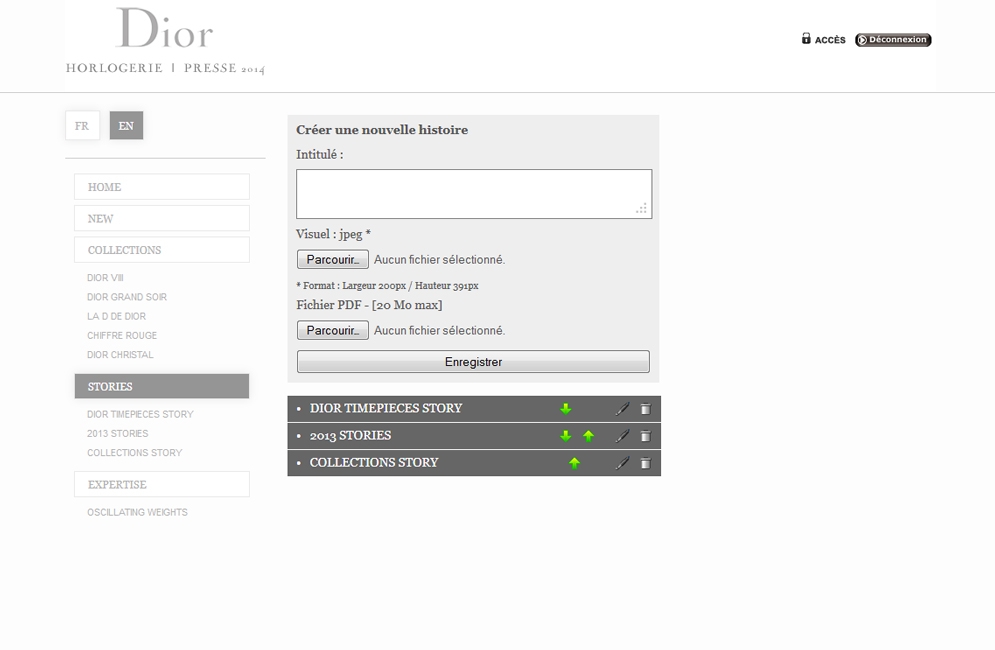Browse for the Fichier PDF file
Screen dimensions: 995x650
click(333, 331)
